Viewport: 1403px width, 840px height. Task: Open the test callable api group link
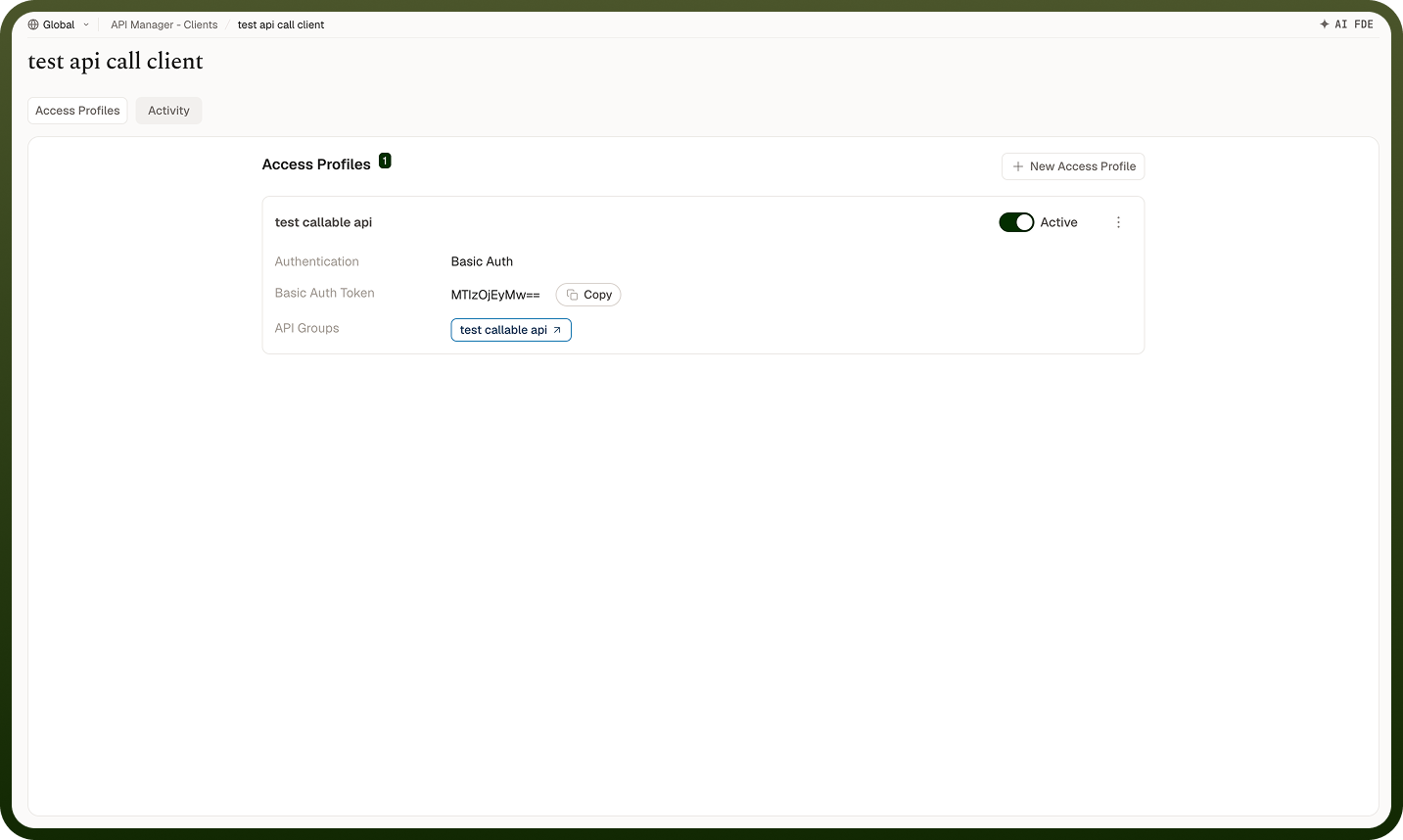pyautogui.click(x=511, y=330)
